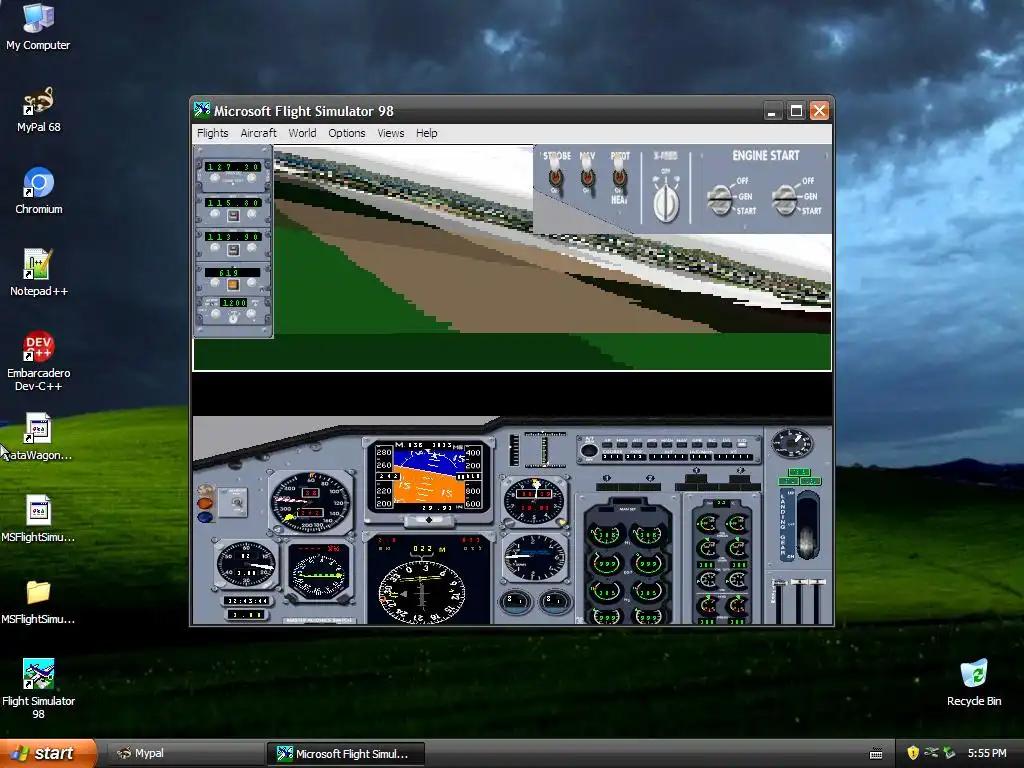The width and height of the screenshot is (1024, 768).
Task: Click the Microsoft Flight Simulator taskbar button
Action: click(x=345, y=754)
